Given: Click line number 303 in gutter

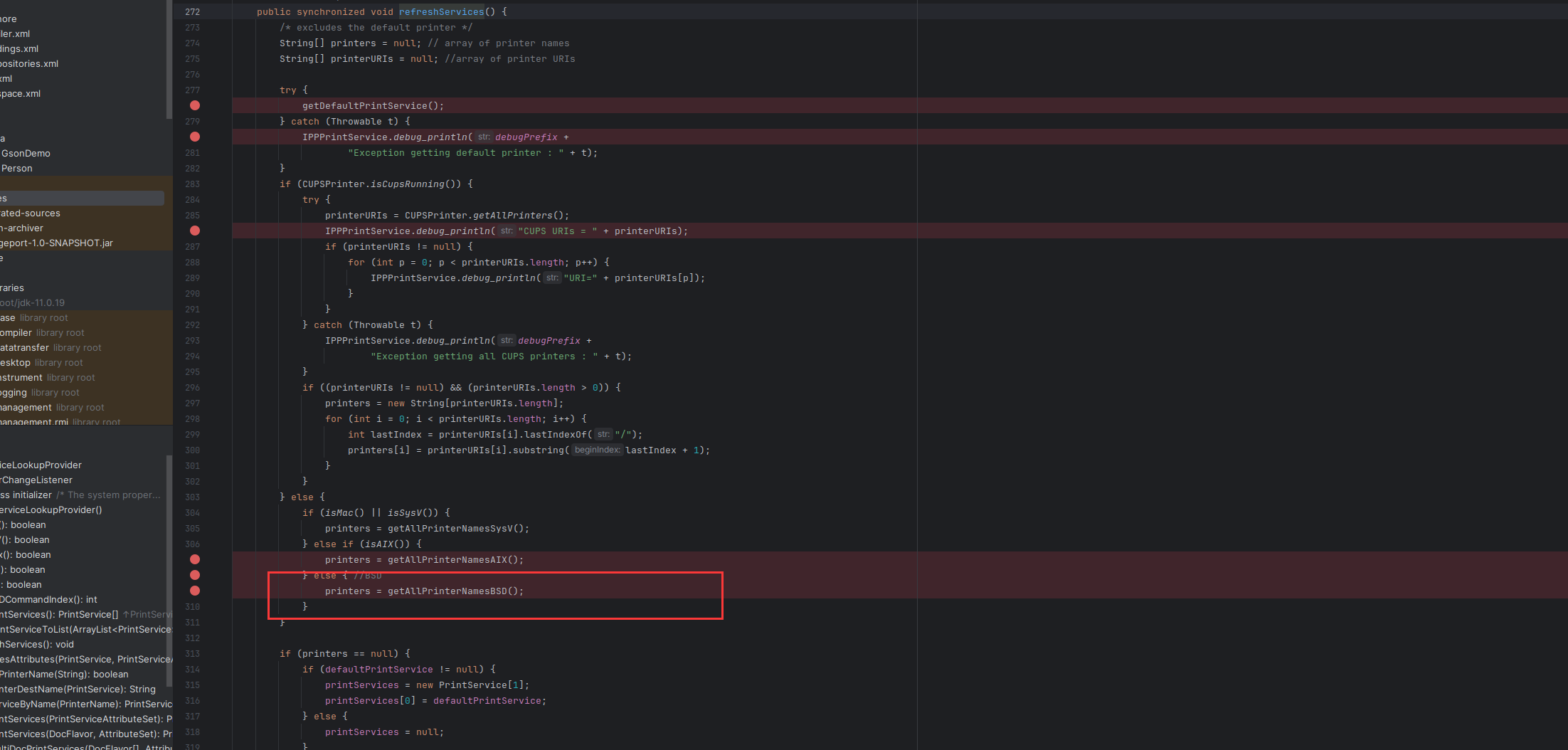Looking at the screenshot, I should click(x=192, y=497).
